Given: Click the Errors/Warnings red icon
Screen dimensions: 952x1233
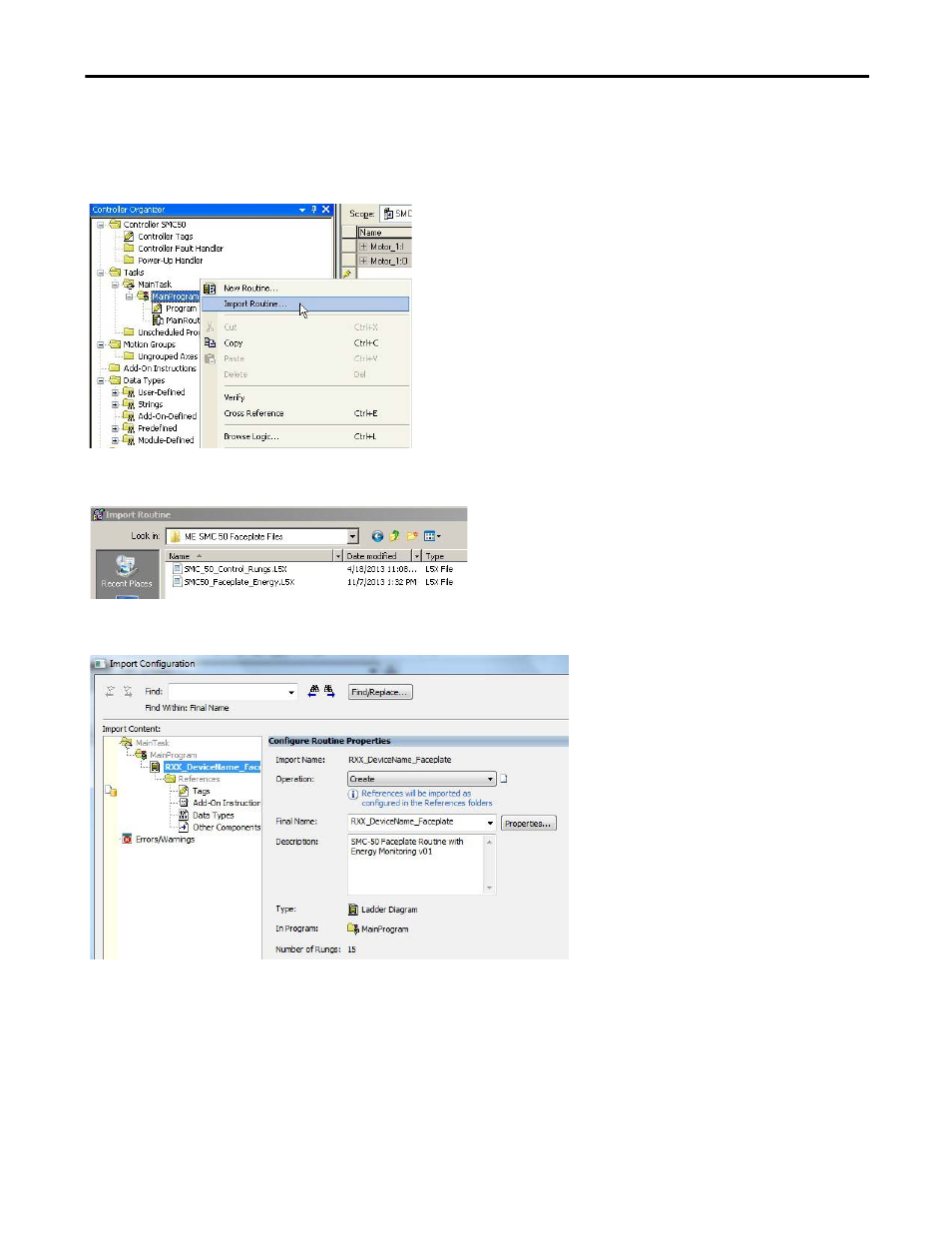Looking at the screenshot, I should click(x=127, y=839).
